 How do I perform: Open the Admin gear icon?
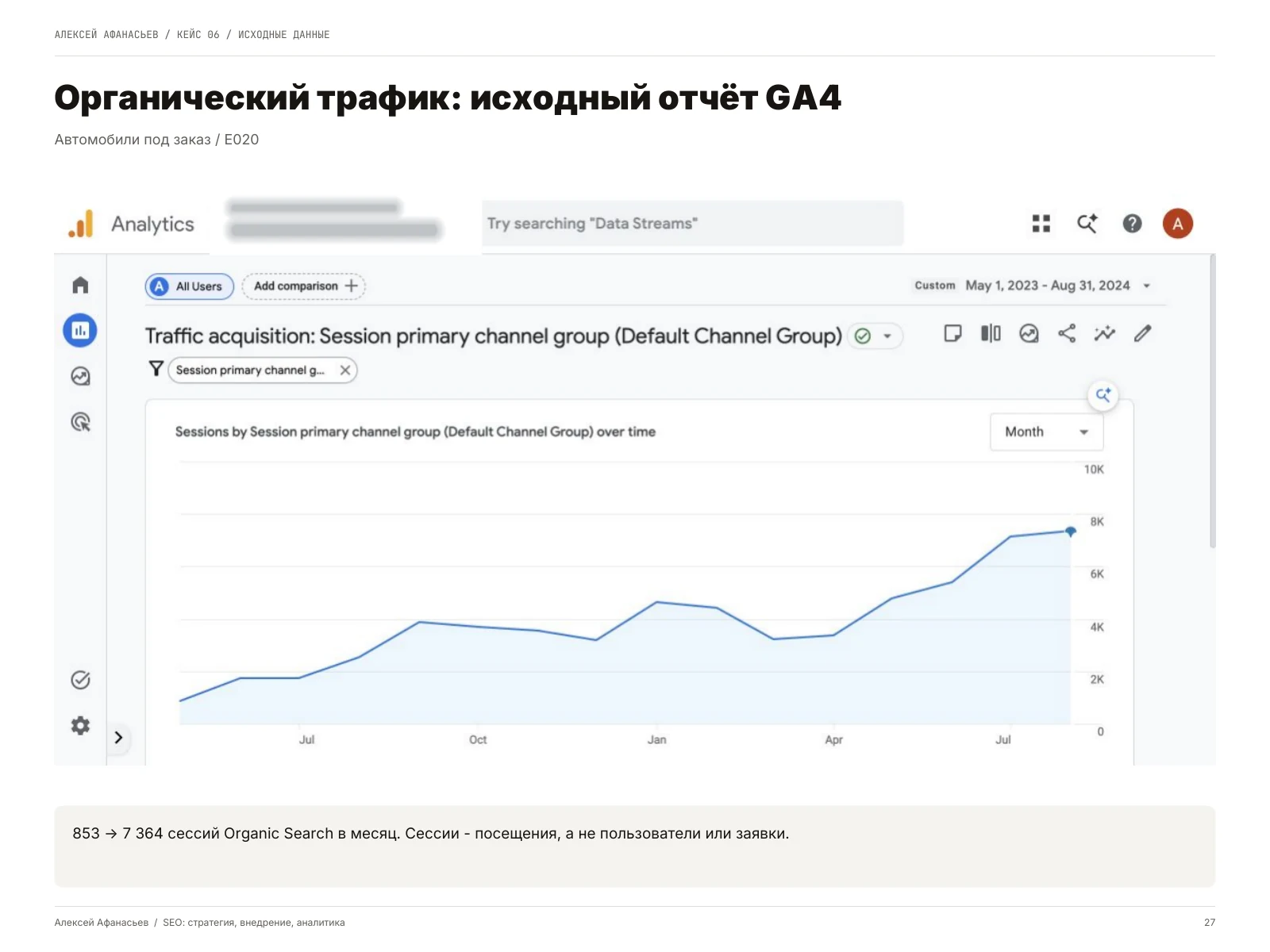tap(80, 725)
